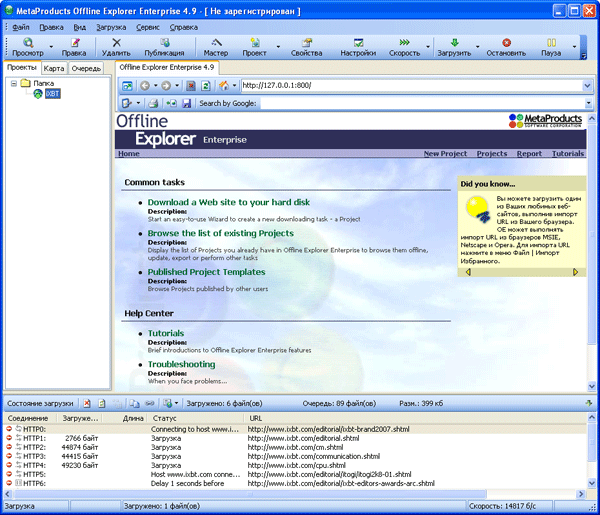
Task: Collapse the Папка tree folder
Action: [x=14, y=83]
